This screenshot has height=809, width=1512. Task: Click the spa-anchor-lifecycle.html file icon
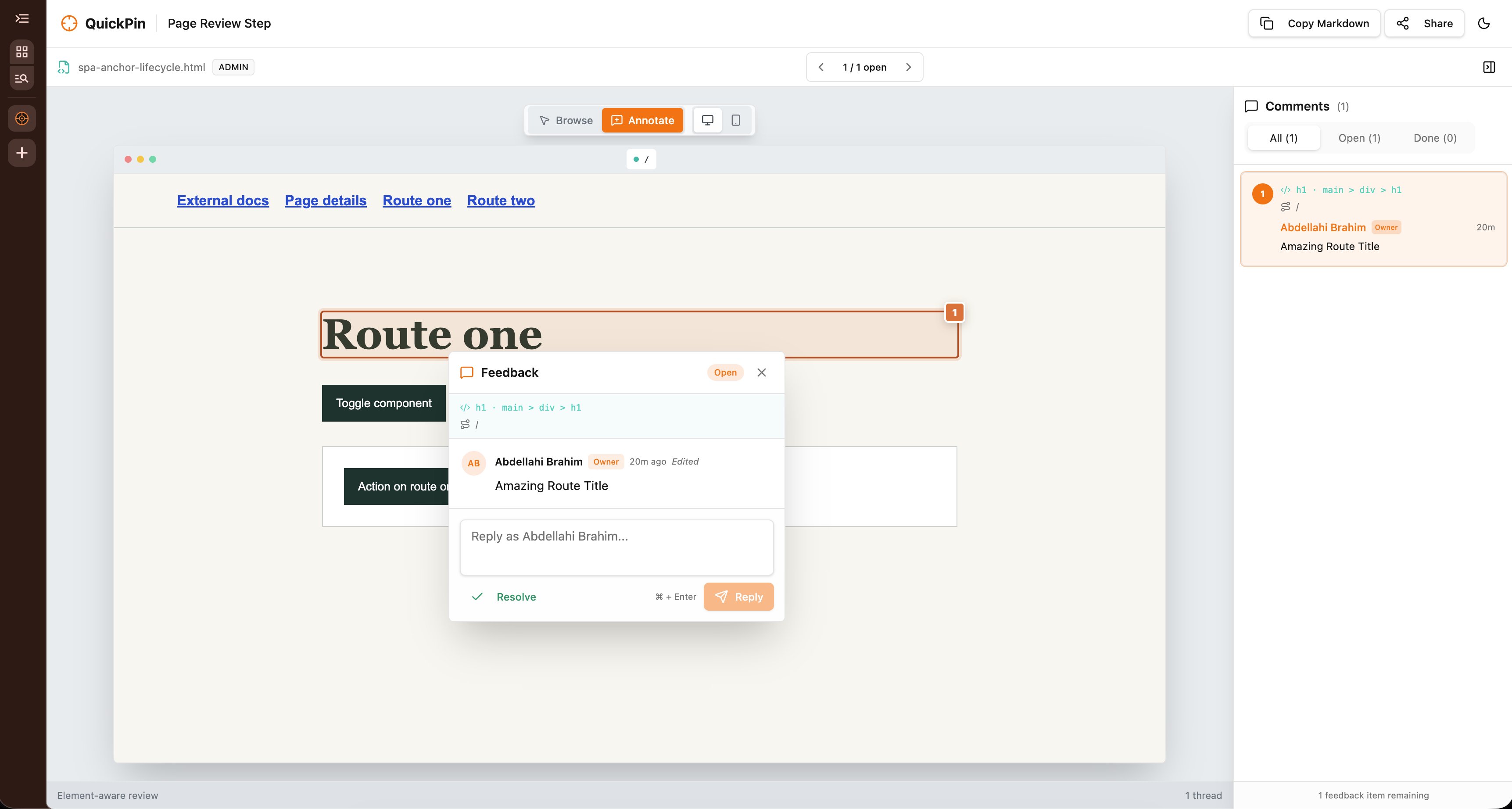click(x=63, y=67)
